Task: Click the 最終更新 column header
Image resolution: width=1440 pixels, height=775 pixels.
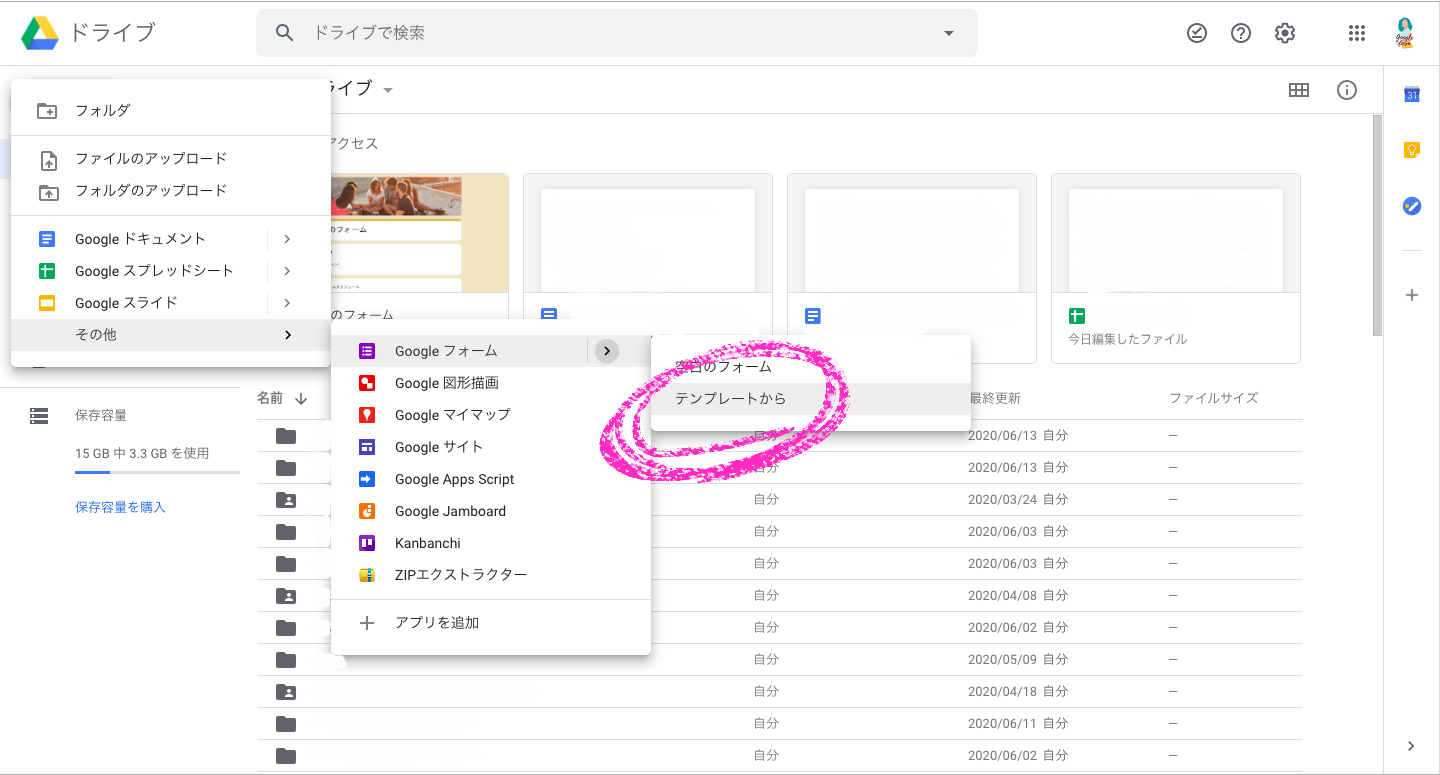Action: click(x=994, y=398)
